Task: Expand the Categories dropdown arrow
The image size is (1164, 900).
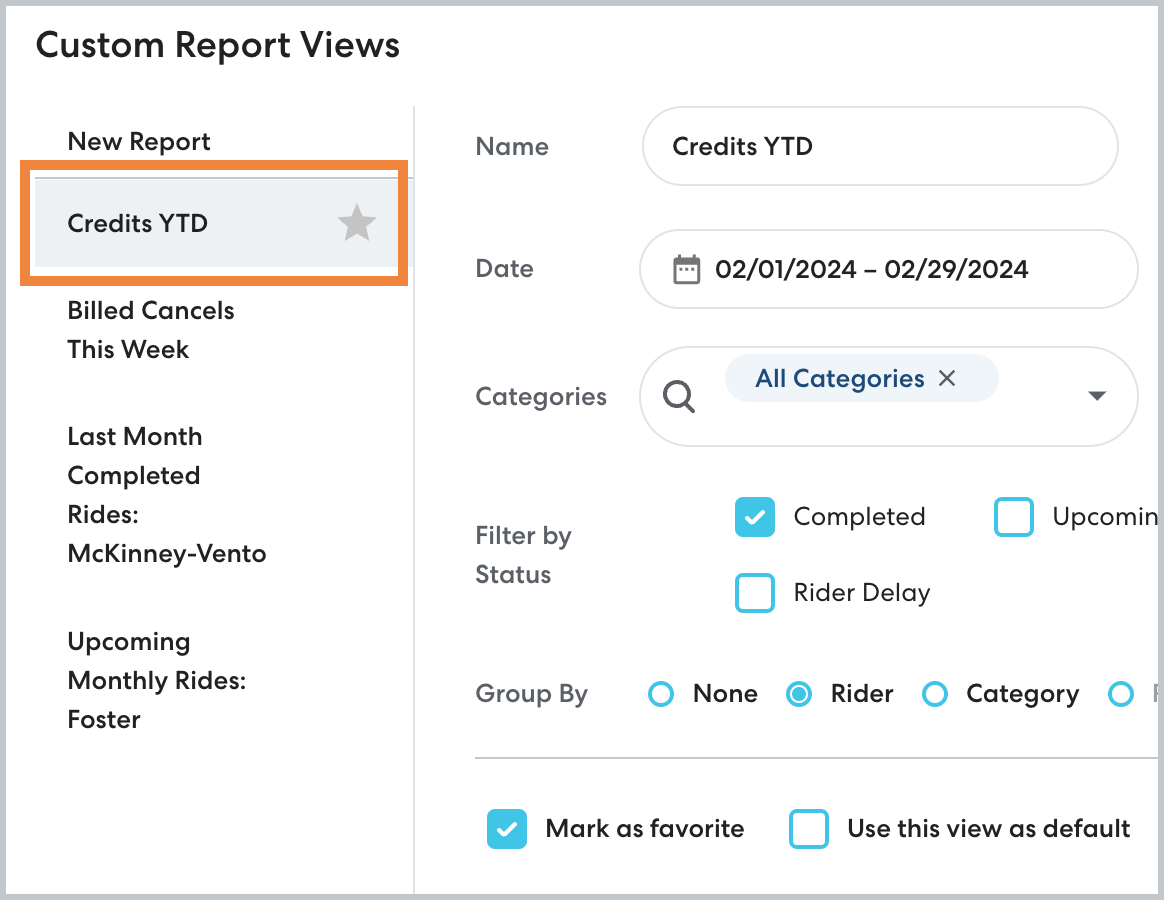Action: 1097,396
